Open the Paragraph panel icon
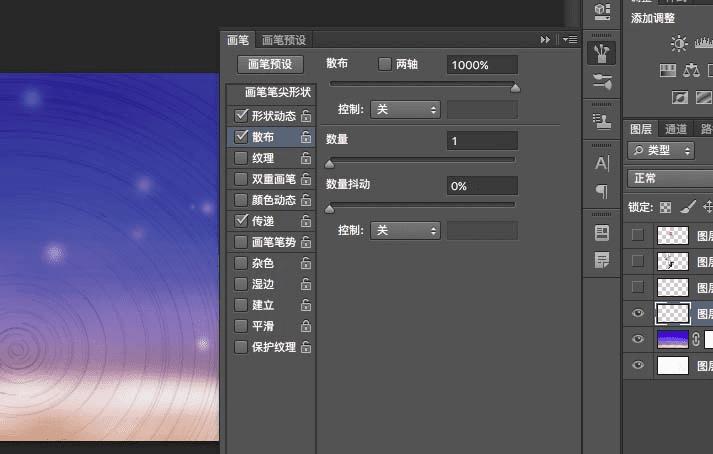Viewport: 713px width, 454px height. tap(602, 191)
